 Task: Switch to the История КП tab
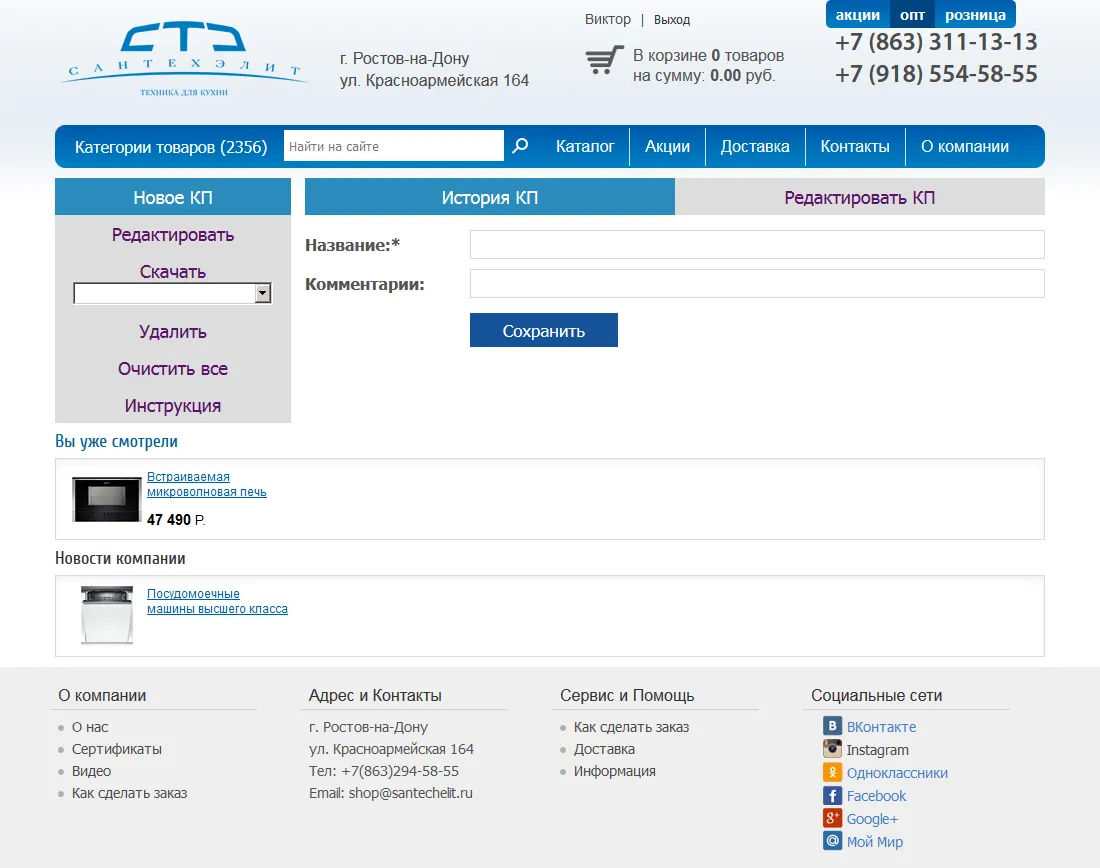490,197
